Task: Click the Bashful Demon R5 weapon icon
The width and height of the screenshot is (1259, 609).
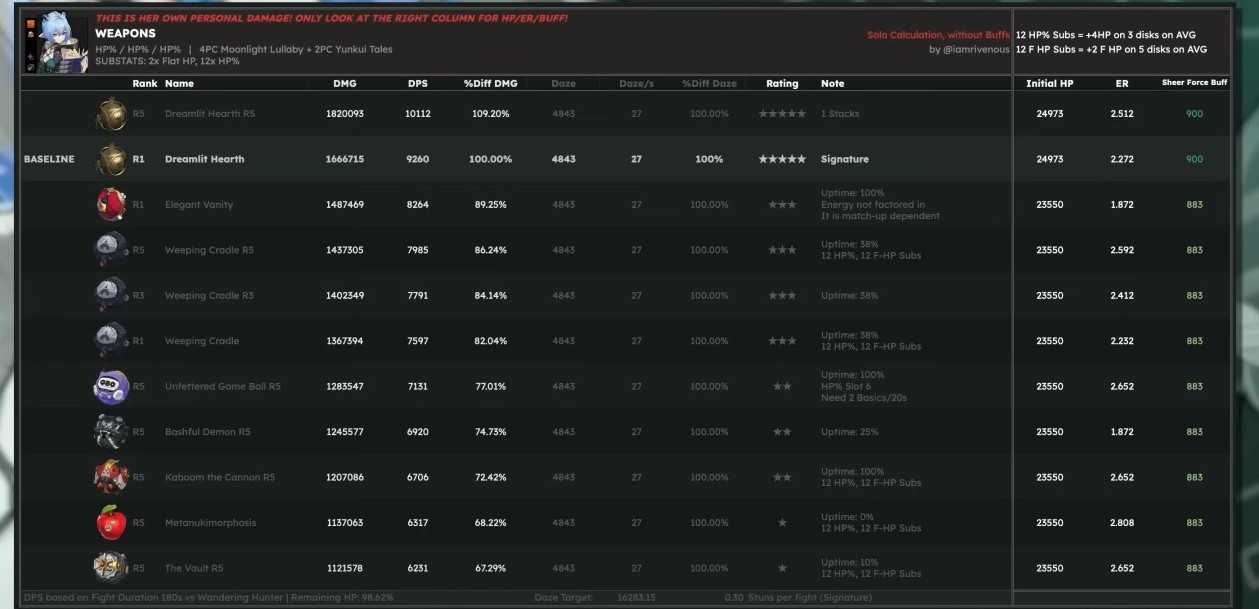Action: pos(111,432)
